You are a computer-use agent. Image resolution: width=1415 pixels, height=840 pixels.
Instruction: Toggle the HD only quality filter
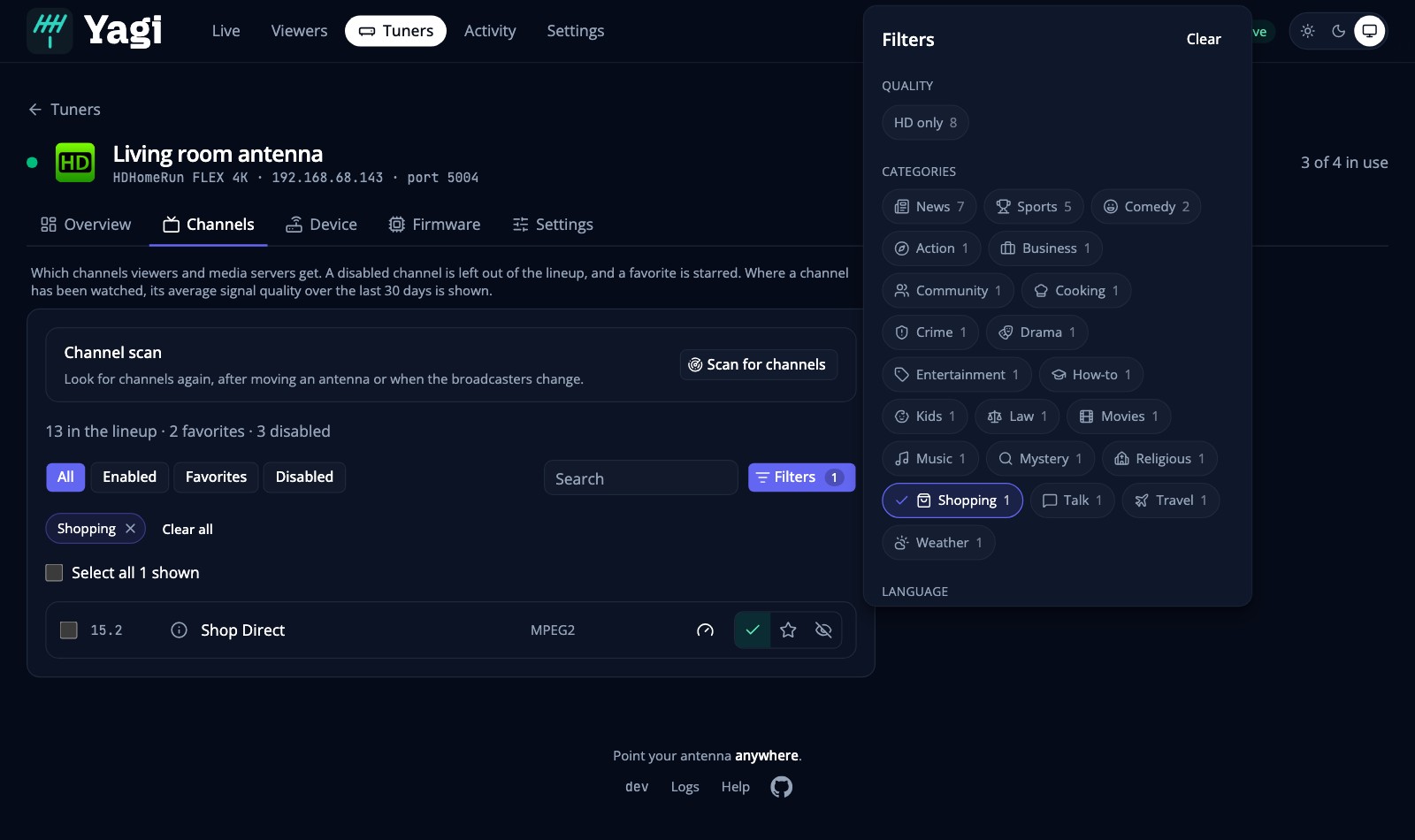click(925, 123)
